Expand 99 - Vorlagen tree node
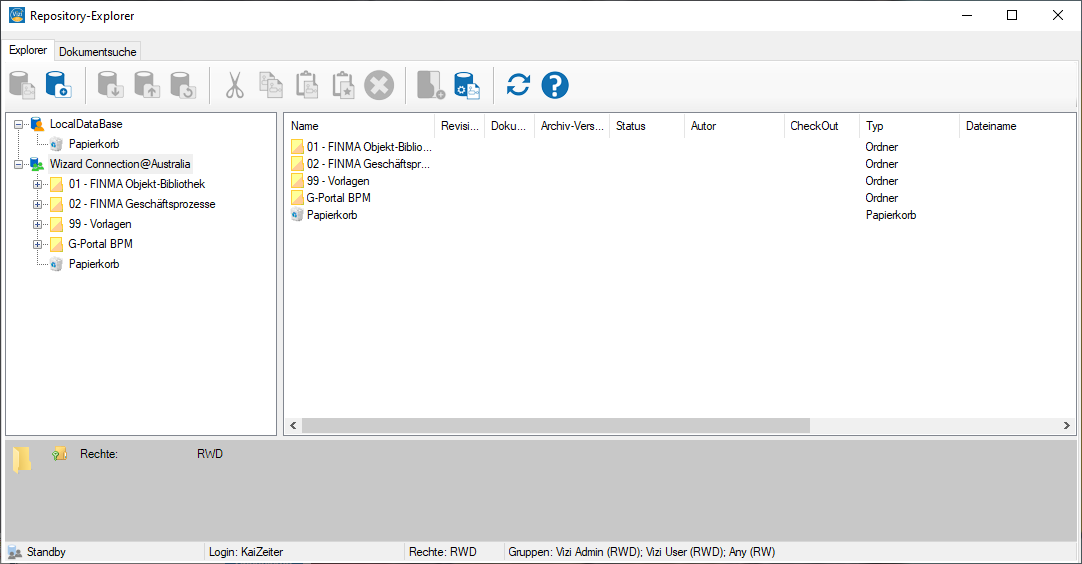Viewport: 1082px width, 564px height. 38,224
